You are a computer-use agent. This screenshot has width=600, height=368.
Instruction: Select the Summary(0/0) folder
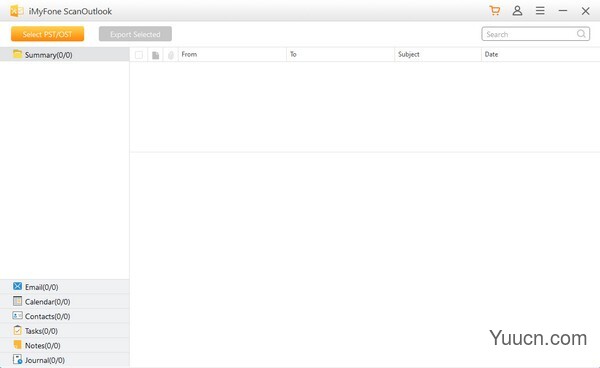tap(65, 55)
